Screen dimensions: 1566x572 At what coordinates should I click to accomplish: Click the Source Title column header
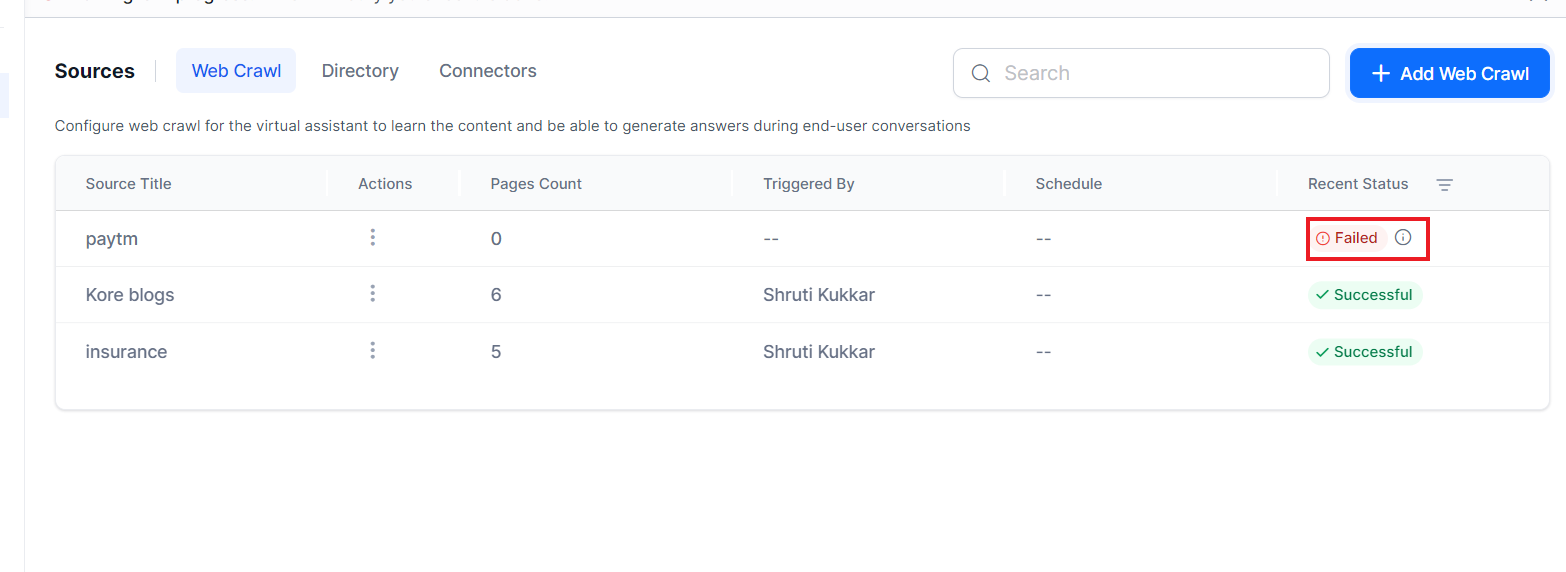click(x=128, y=184)
